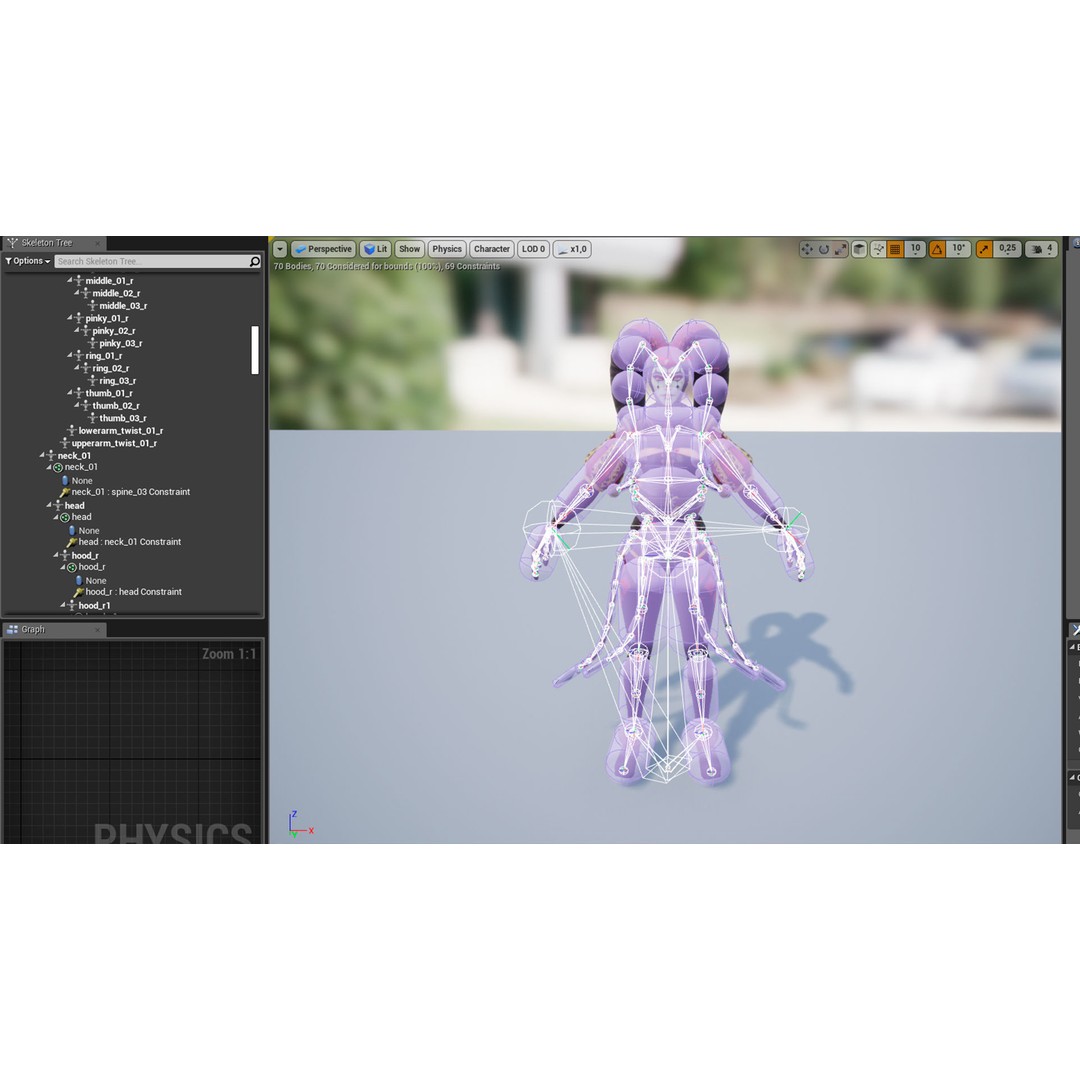
Task: Open the Character menu in viewport
Action: click(x=492, y=249)
